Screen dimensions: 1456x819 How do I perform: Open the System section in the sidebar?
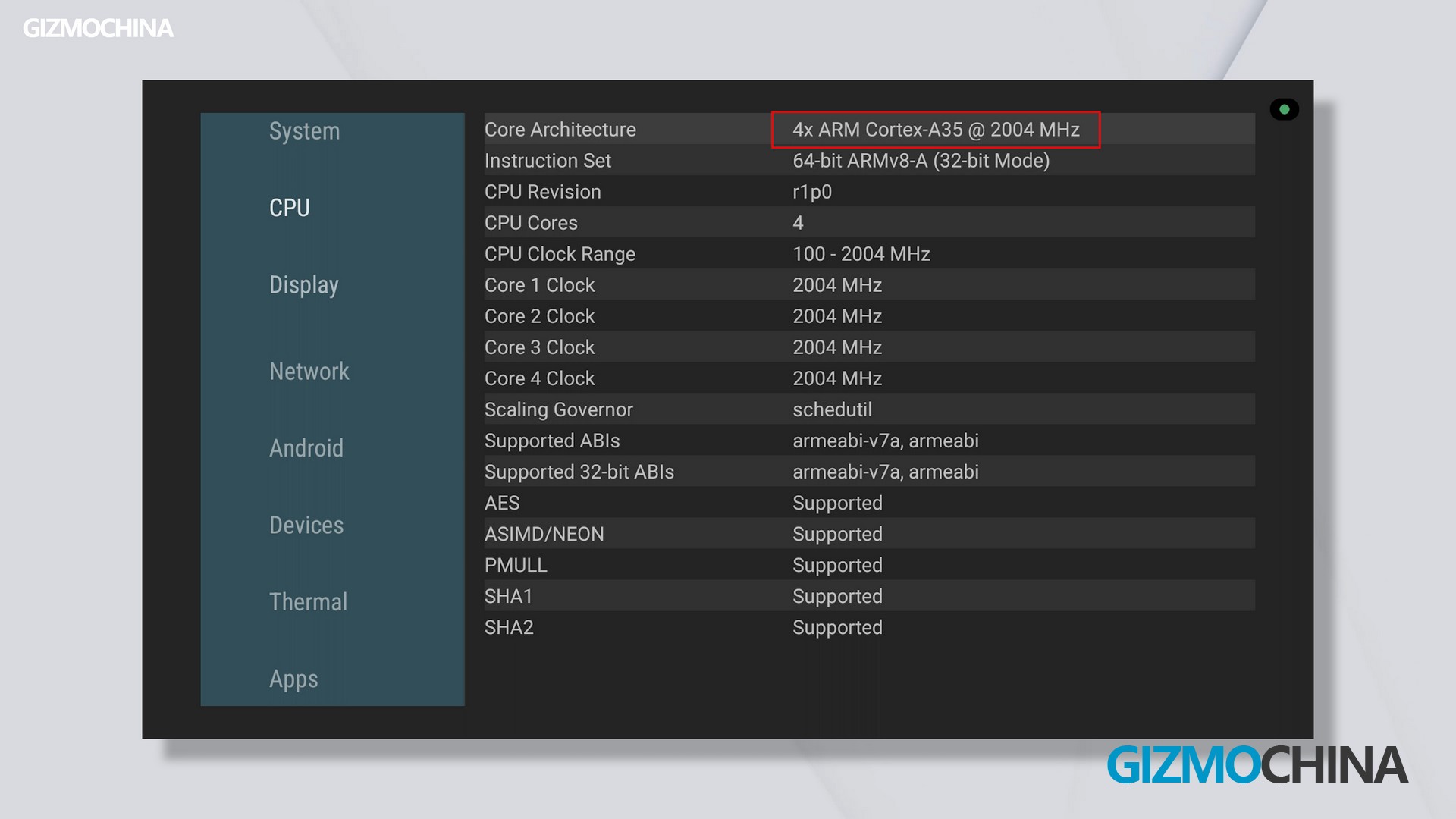[x=304, y=131]
